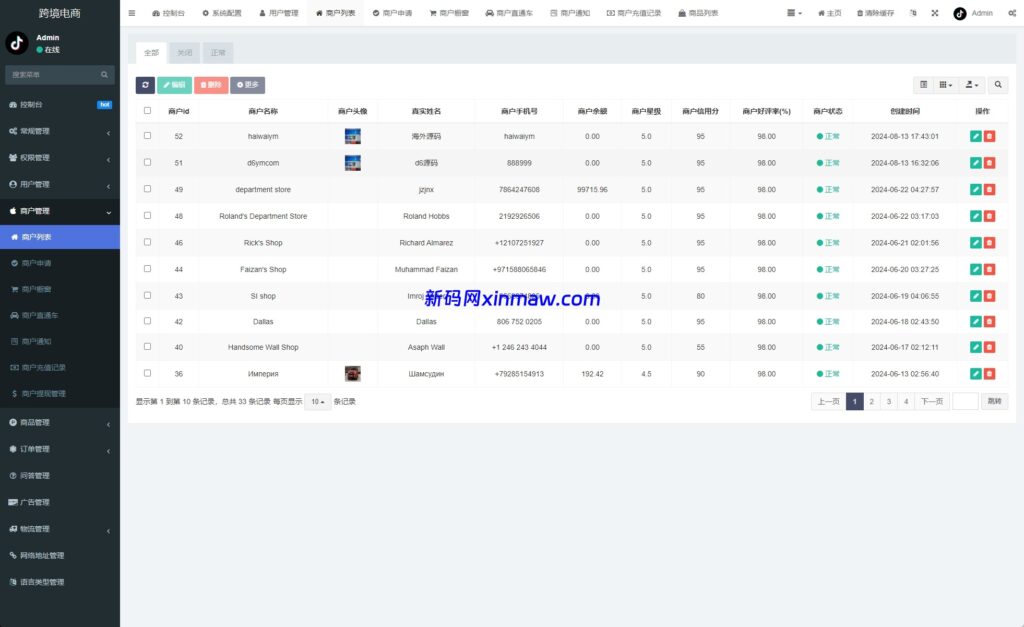The height and width of the screenshot is (627, 1024).
Task: Click the 删除 batch delete button
Action: tap(213, 85)
